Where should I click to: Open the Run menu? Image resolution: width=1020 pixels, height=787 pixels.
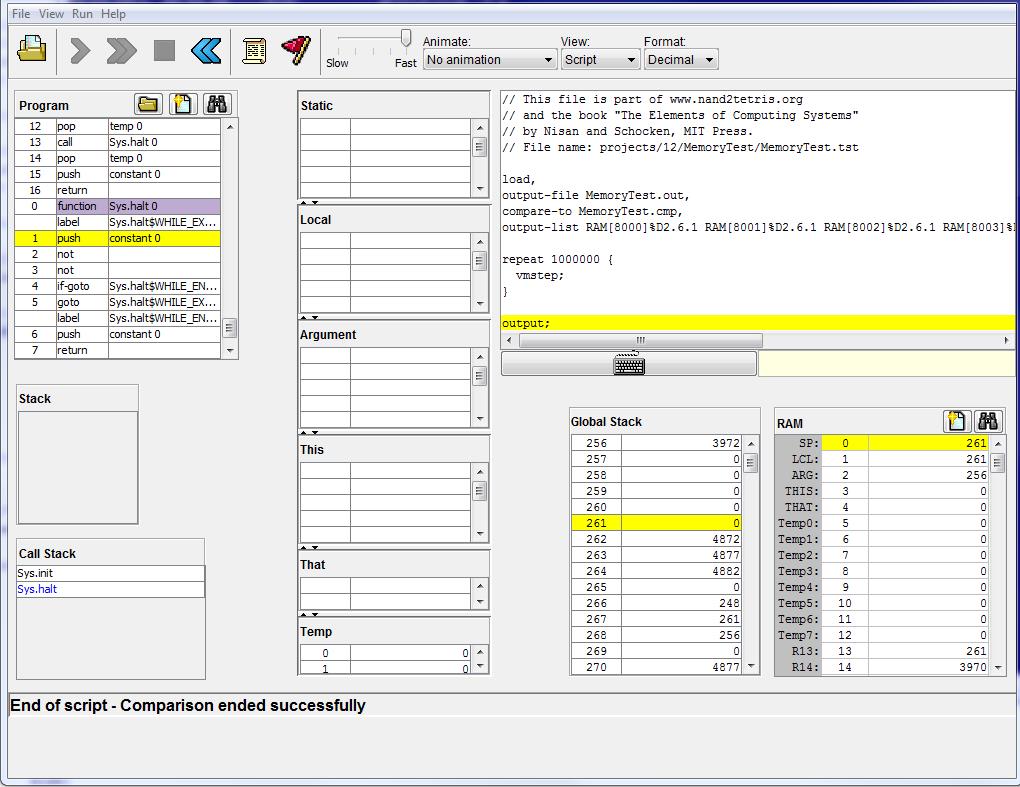[x=82, y=14]
